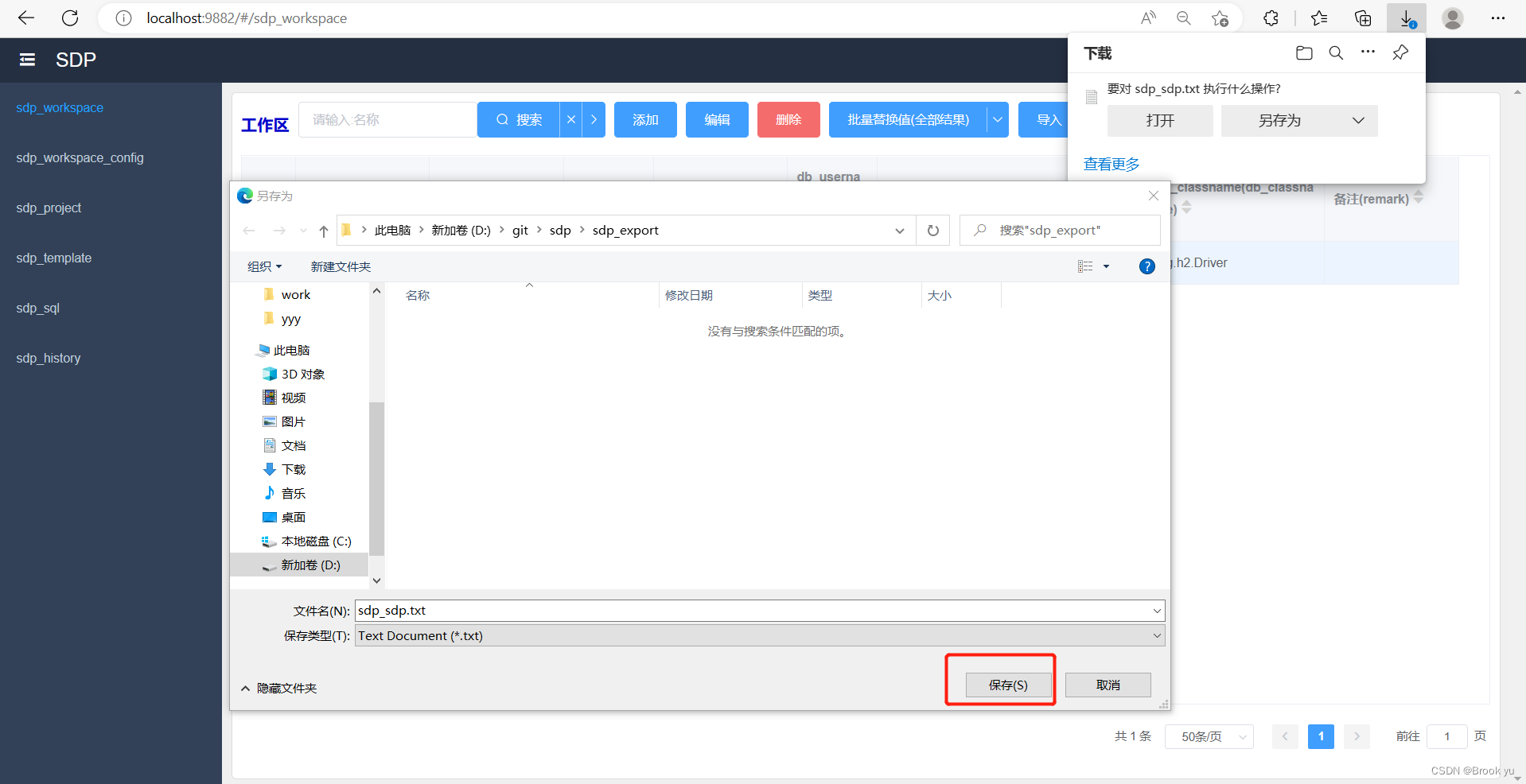
Task: Search downloads with magnifier icon
Action: [x=1336, y=53]
